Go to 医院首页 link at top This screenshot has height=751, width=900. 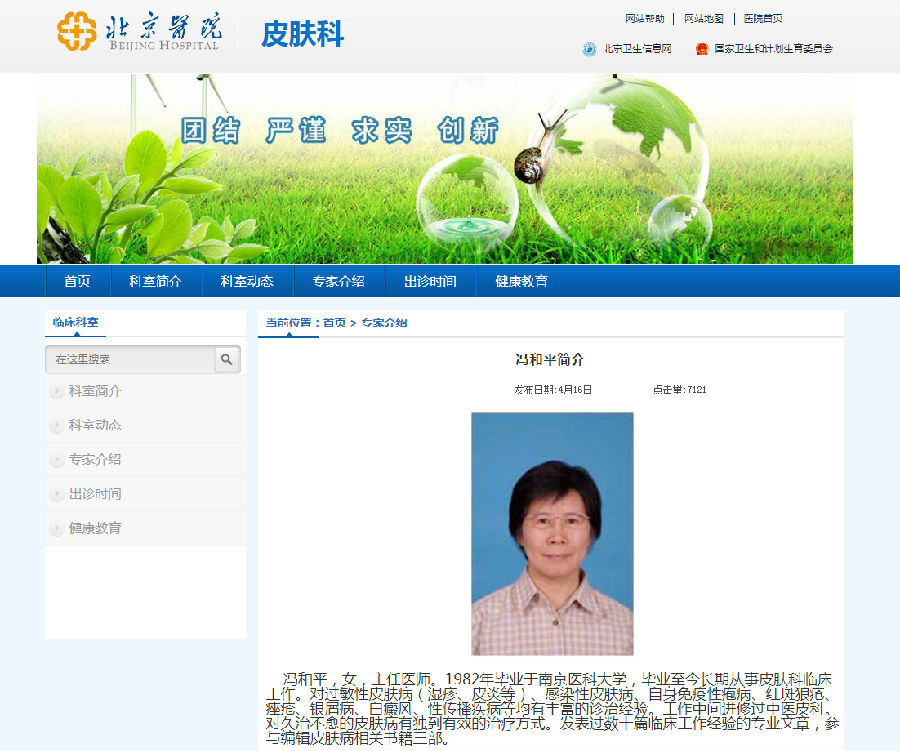[x=763, y=19]
